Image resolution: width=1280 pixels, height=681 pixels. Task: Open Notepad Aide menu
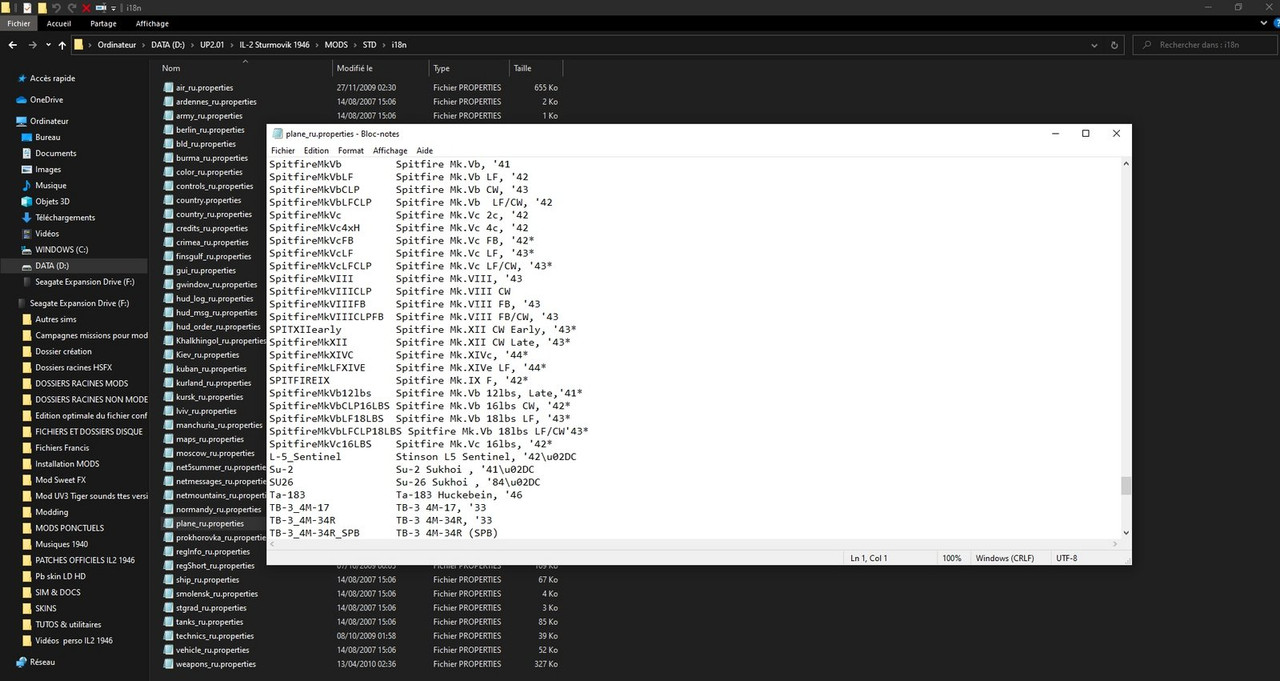coord(425,151)
